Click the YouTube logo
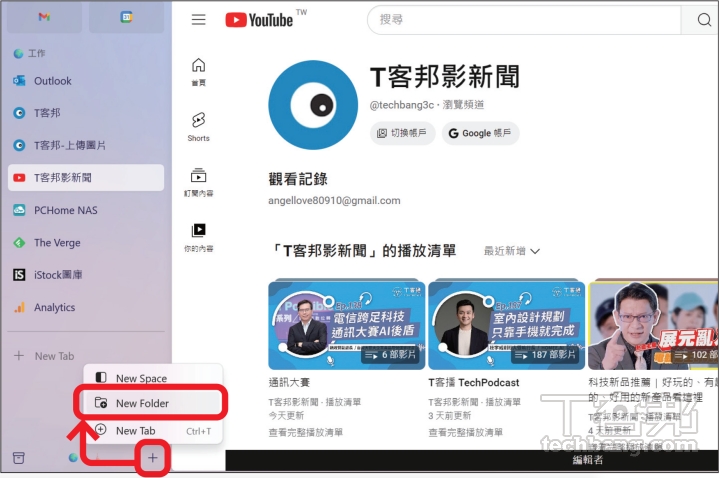The image size is (720, 478). click(x=259, y=20)
